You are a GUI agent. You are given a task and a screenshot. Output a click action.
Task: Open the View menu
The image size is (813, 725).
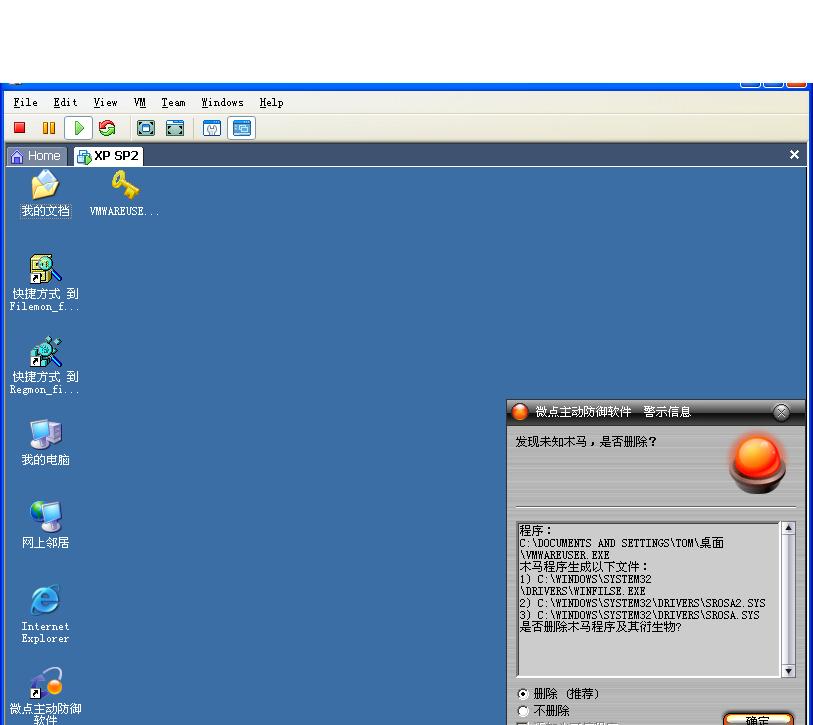(105, 102)
